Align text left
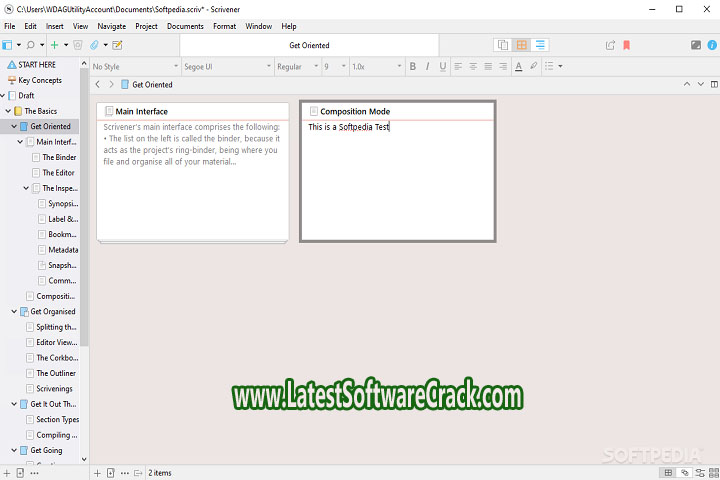Image resolution: width=720 pixels, height=480 pixels. (x=458, y=67)
